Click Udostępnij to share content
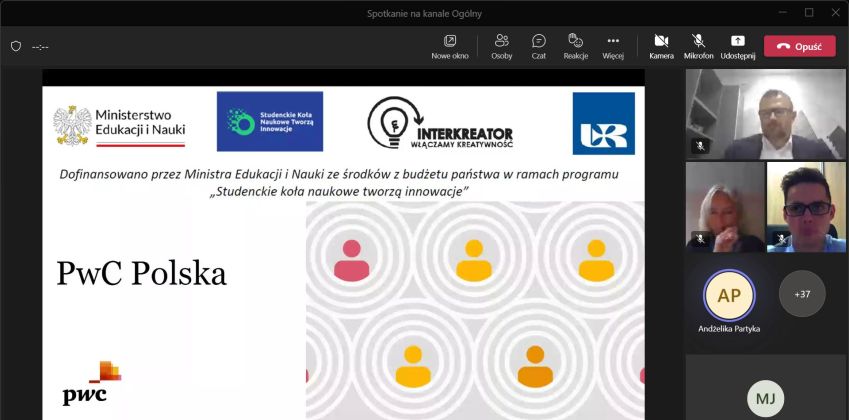The image size is (849, 420). pos(737,46)
